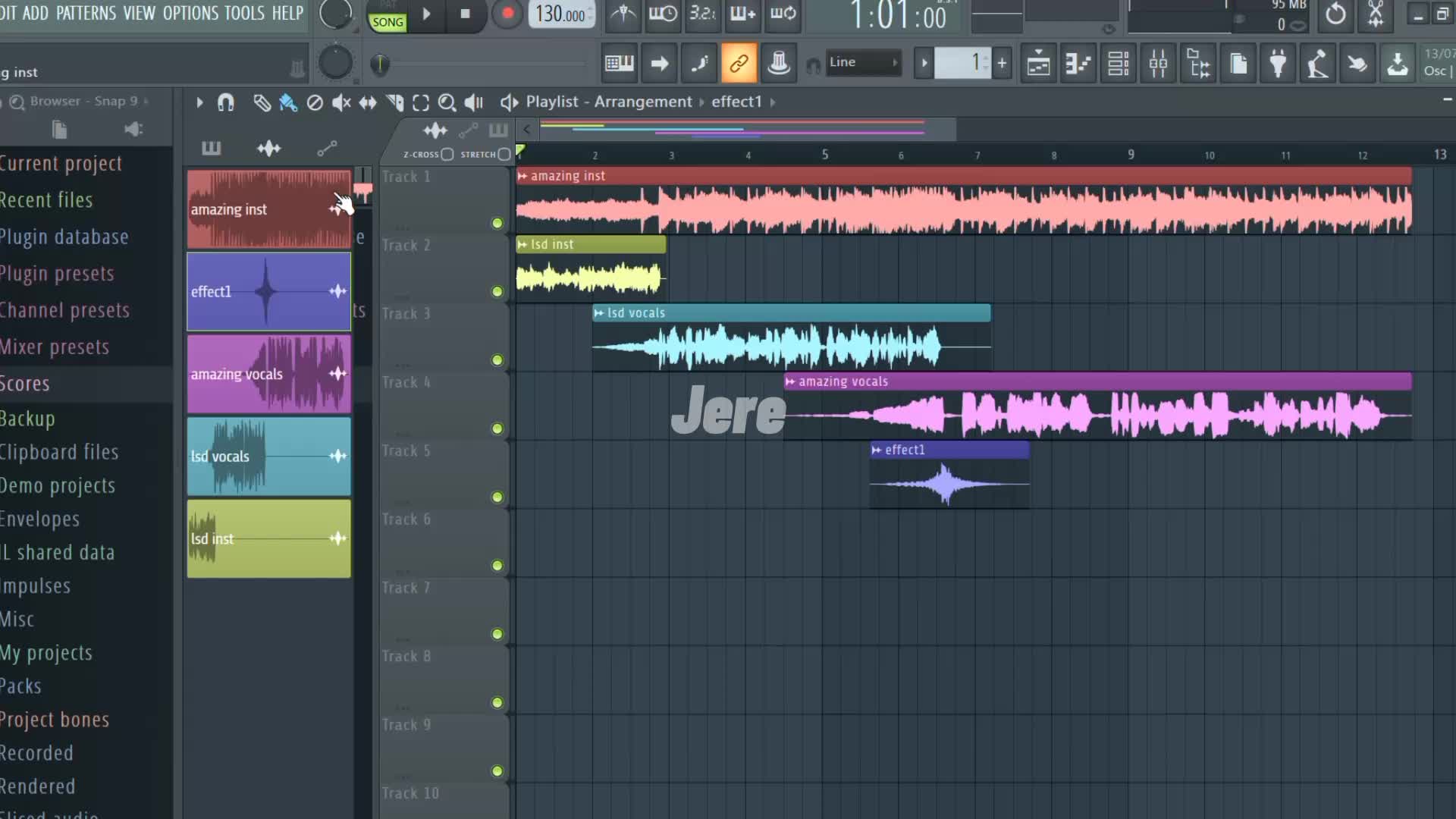Open the playlist menu arrow
Image resolution: width=1456 pixels, height=819 pixels.
(199, 102)
